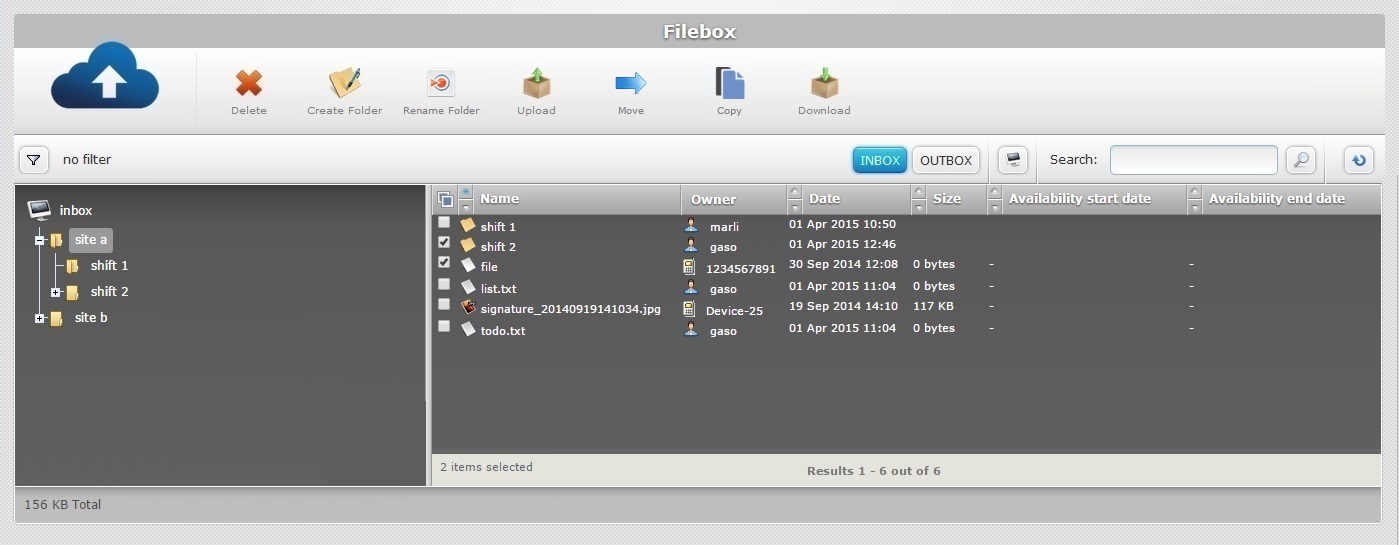
Task: Sort Name column descending arrow
Action: (465, 207)
